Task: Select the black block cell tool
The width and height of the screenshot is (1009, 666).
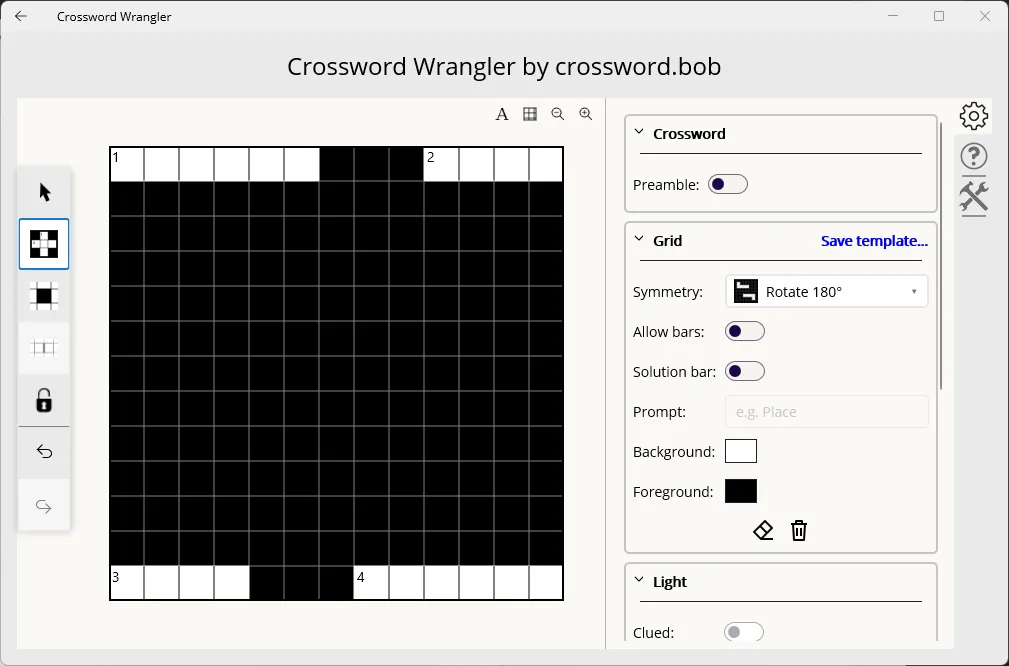Action: click(x=44, y=296)
